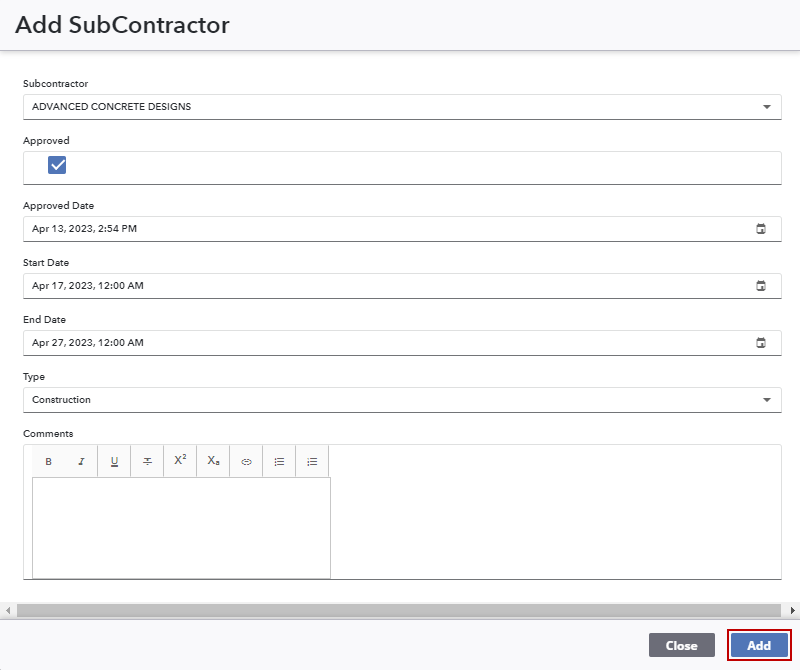Toggle superscript in Comments toolbar
Viewport: 800px width, 670px height.
[x=180, y=461]
